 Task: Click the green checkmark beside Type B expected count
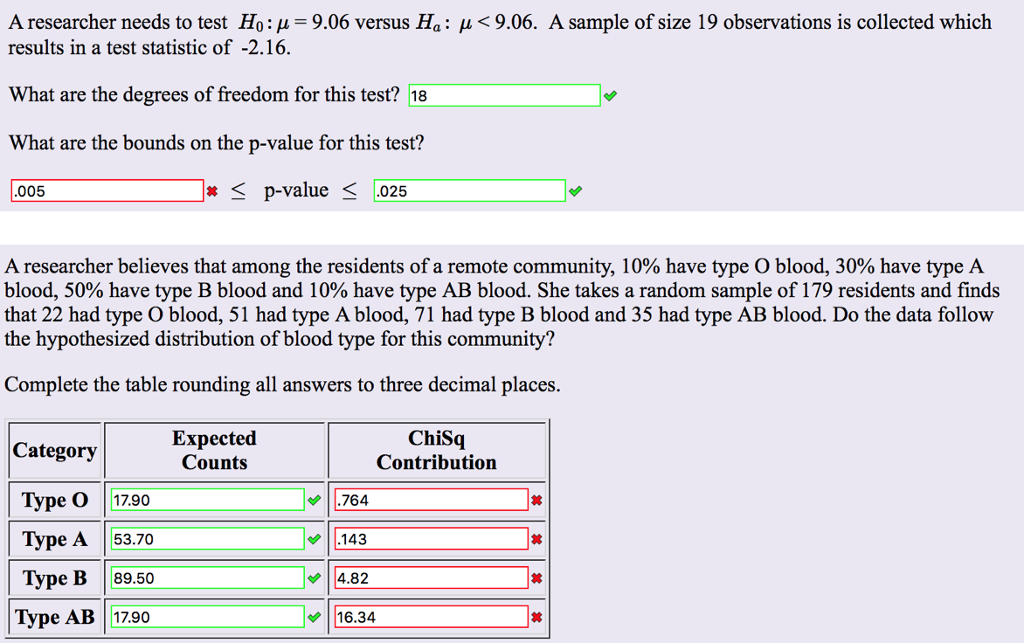point(315,577)
